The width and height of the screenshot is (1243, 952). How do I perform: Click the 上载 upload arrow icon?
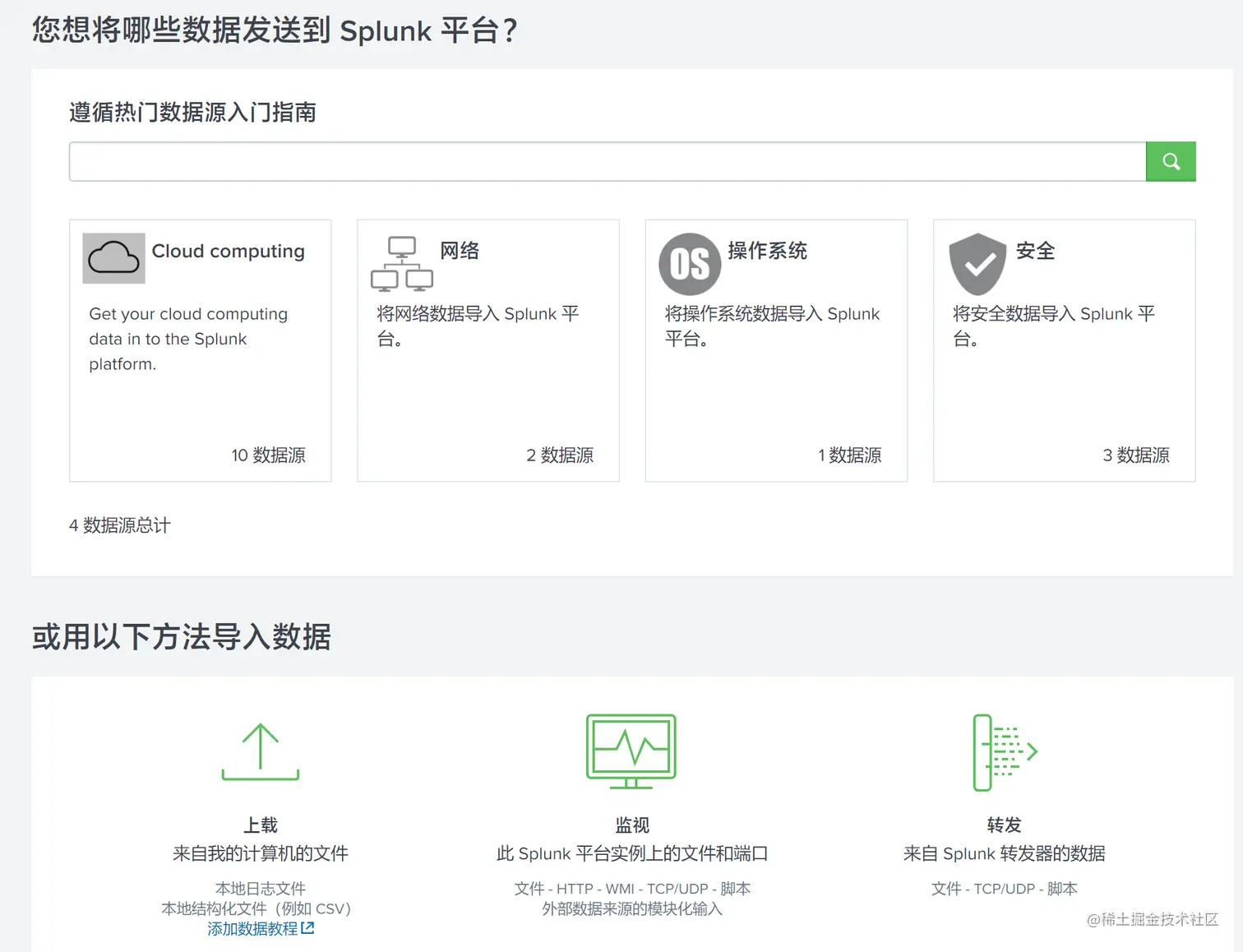tap(261, 751)
